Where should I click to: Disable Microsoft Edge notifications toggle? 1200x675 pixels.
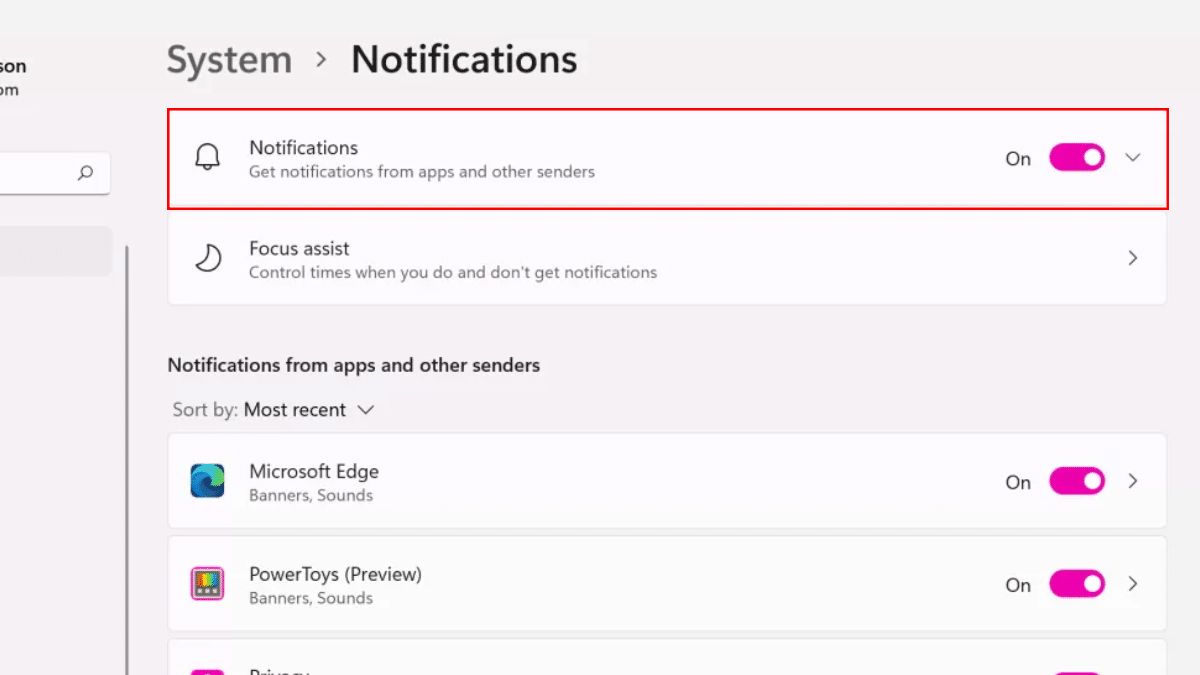(x=1076, y=481)
